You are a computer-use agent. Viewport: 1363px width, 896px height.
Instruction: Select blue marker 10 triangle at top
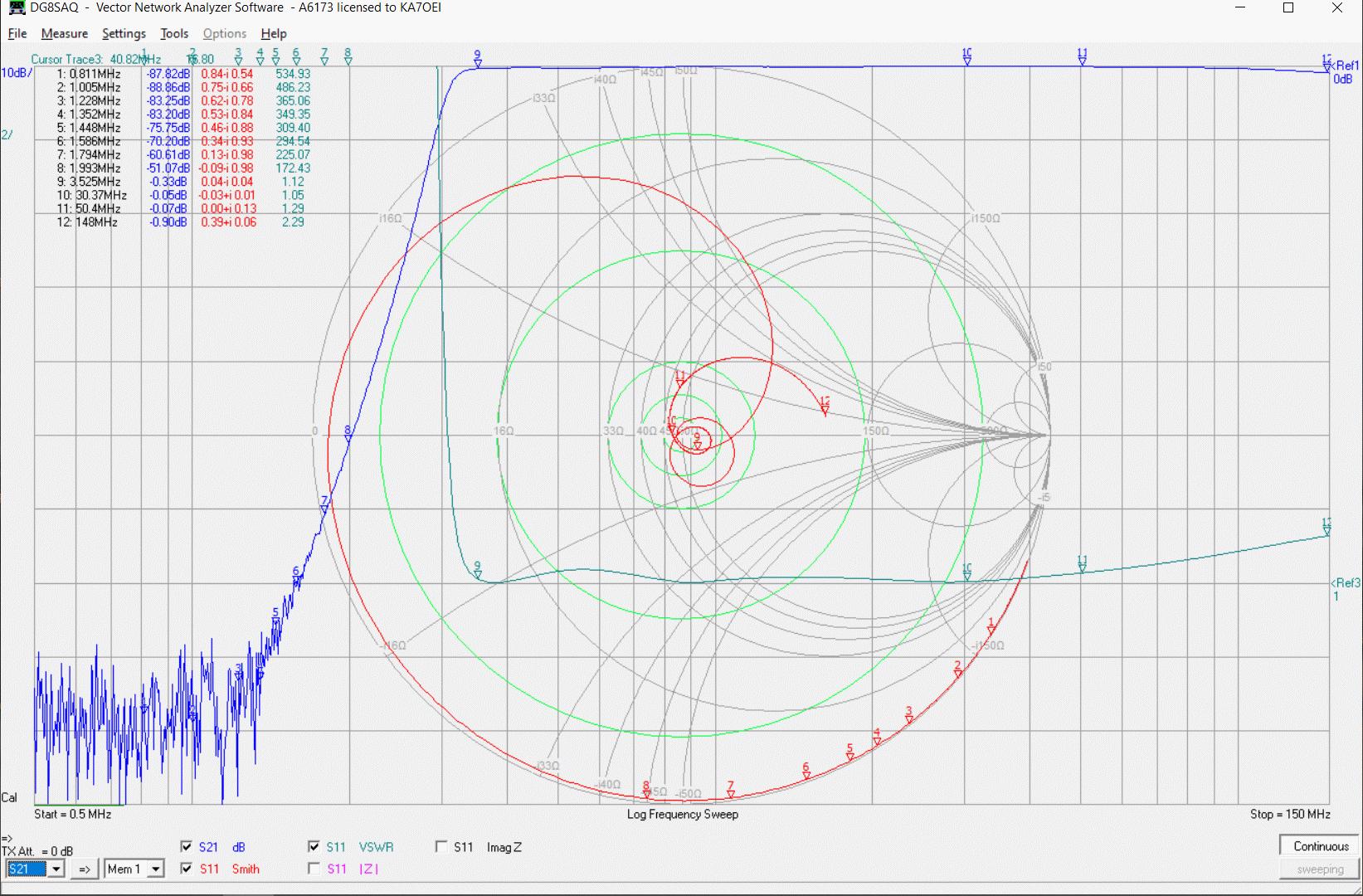pos(966,57)
